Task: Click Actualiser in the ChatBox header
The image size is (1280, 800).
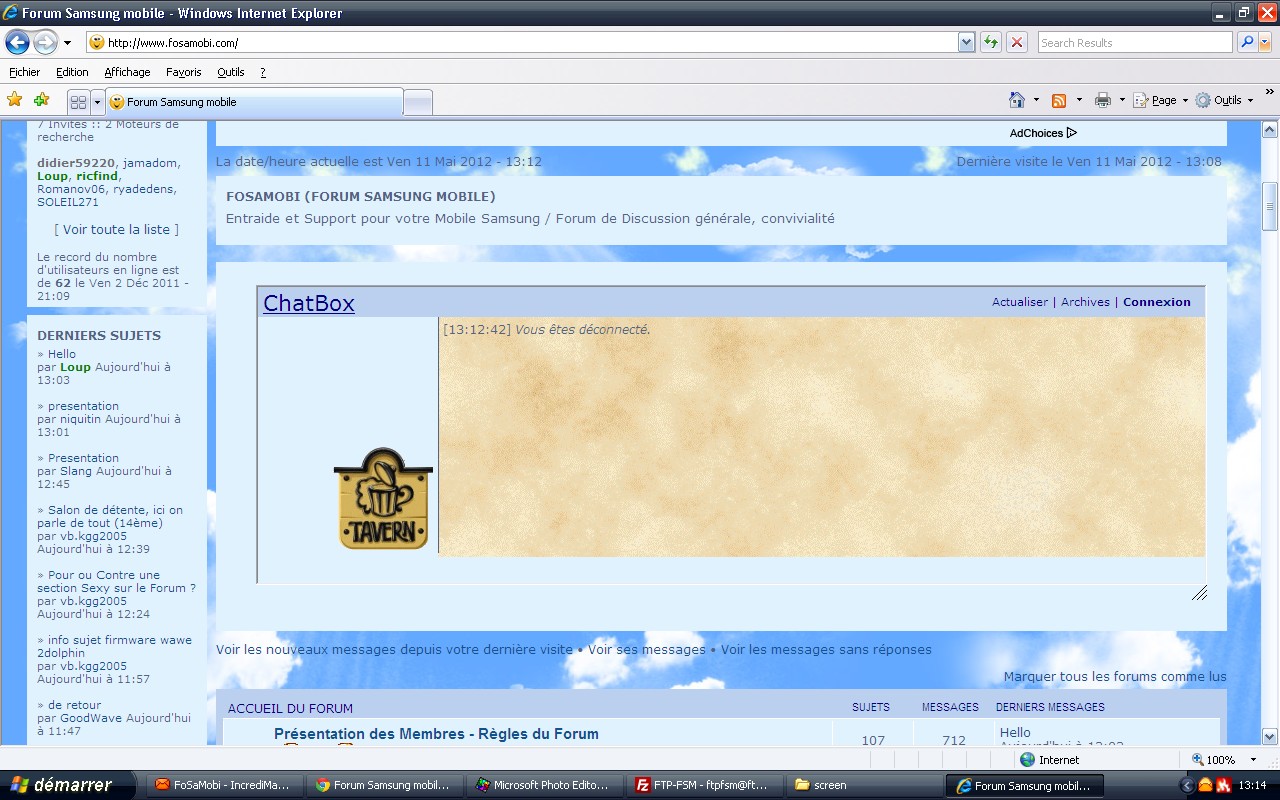Action: tap(1020, 302)
